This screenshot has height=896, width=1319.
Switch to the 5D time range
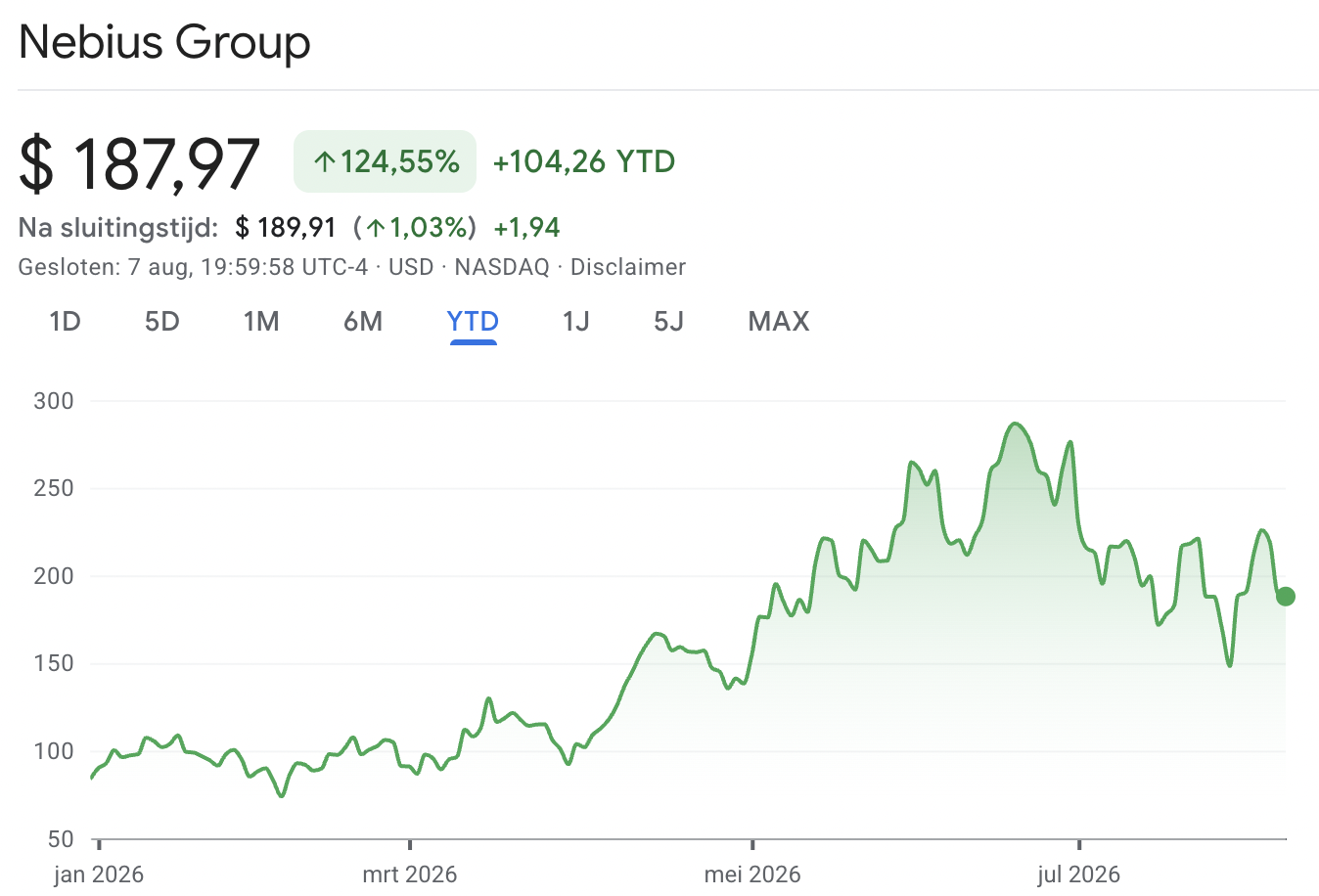[x=162, y=322]
